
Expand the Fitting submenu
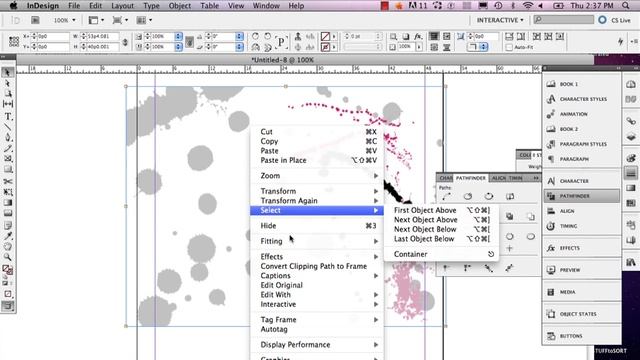(x=317, y=241)
